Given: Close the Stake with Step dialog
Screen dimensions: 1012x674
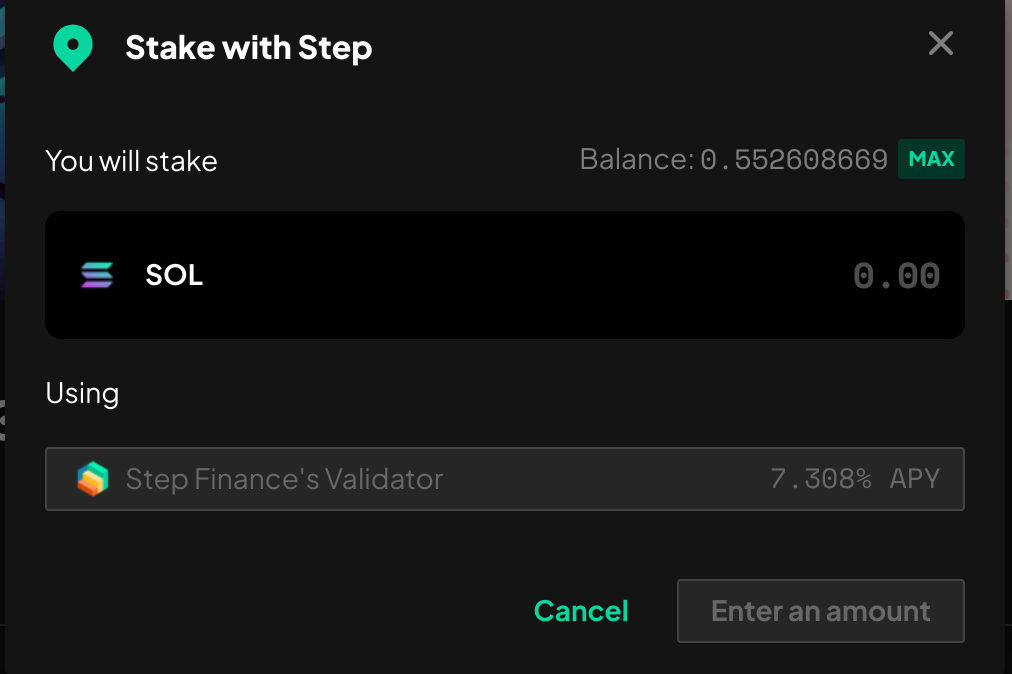Looking at the screenshot, I should (940, 43).
